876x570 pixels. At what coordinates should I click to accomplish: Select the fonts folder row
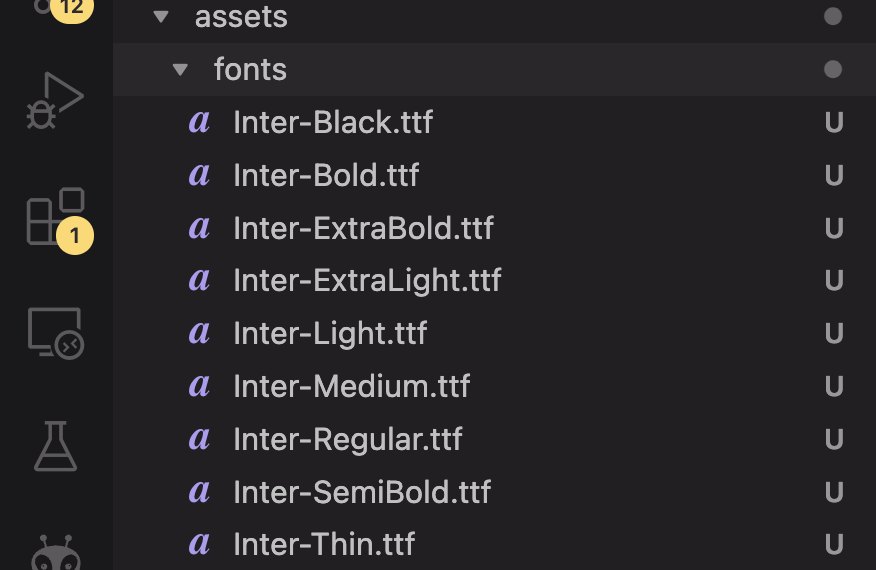[x=250, y=70]
